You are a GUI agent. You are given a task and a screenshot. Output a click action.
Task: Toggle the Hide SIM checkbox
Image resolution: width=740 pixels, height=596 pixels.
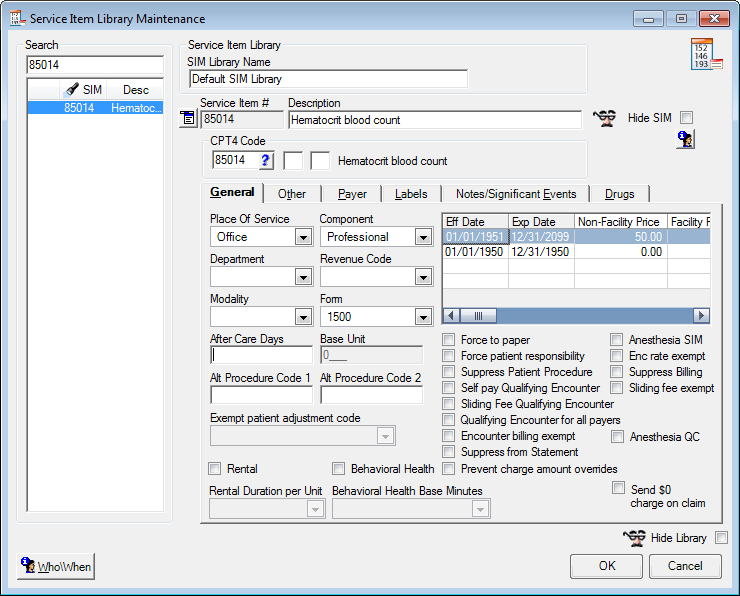pos(687,118)
